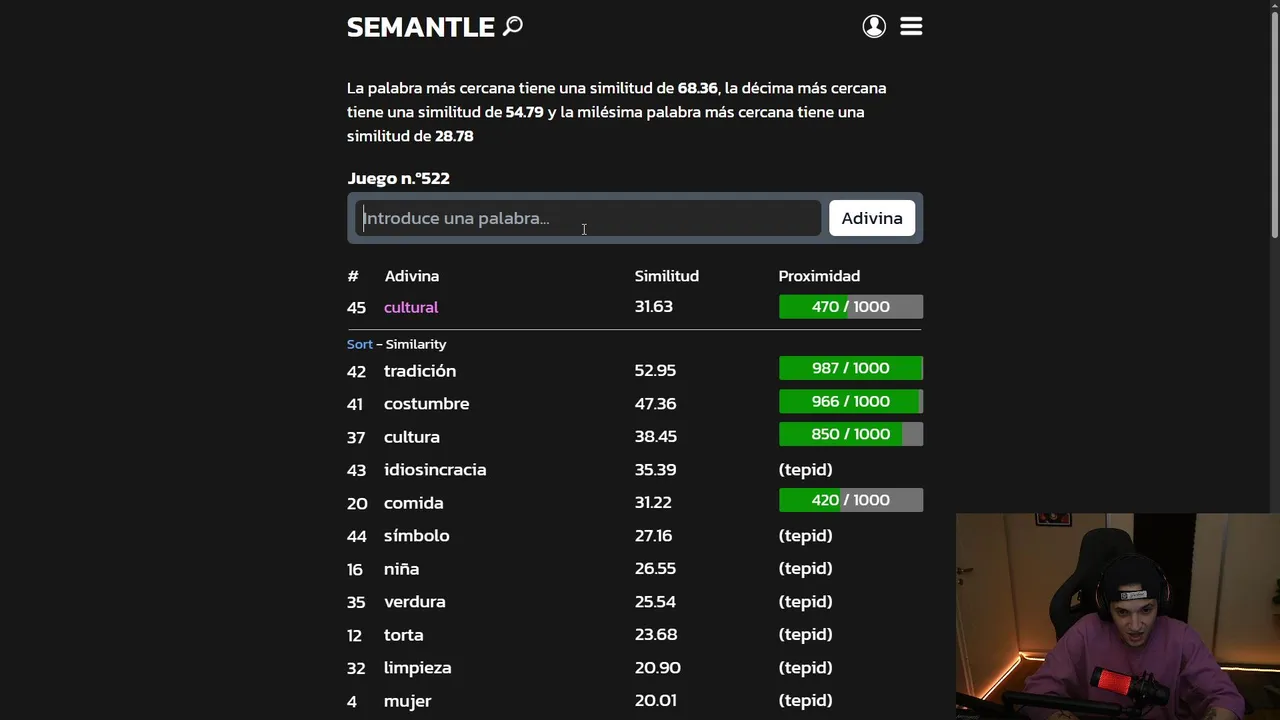The height and width of the screenshot is (720, 1280).
Task: Sort guesses by the # column header
Action: point(352,276)
